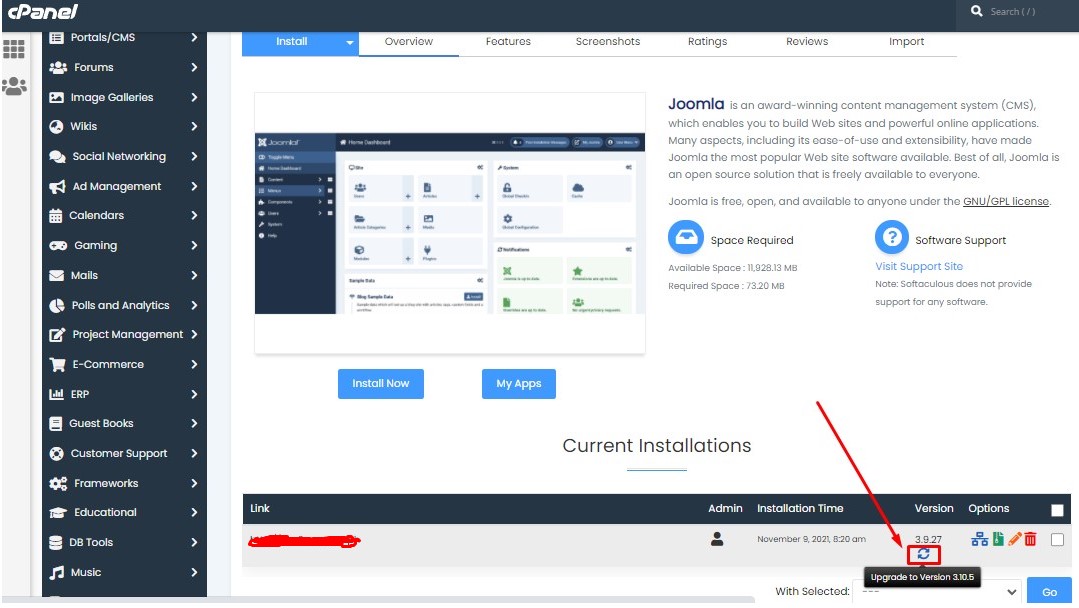Click the Installation Time column header
The height and width of the screenshot is (608, 1079).
[800, 508]
